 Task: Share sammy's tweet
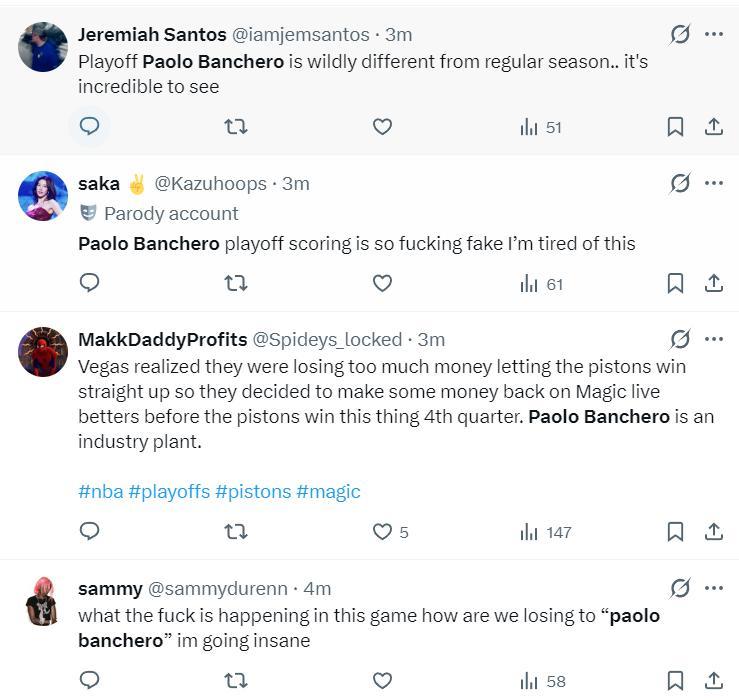[714, 681]
